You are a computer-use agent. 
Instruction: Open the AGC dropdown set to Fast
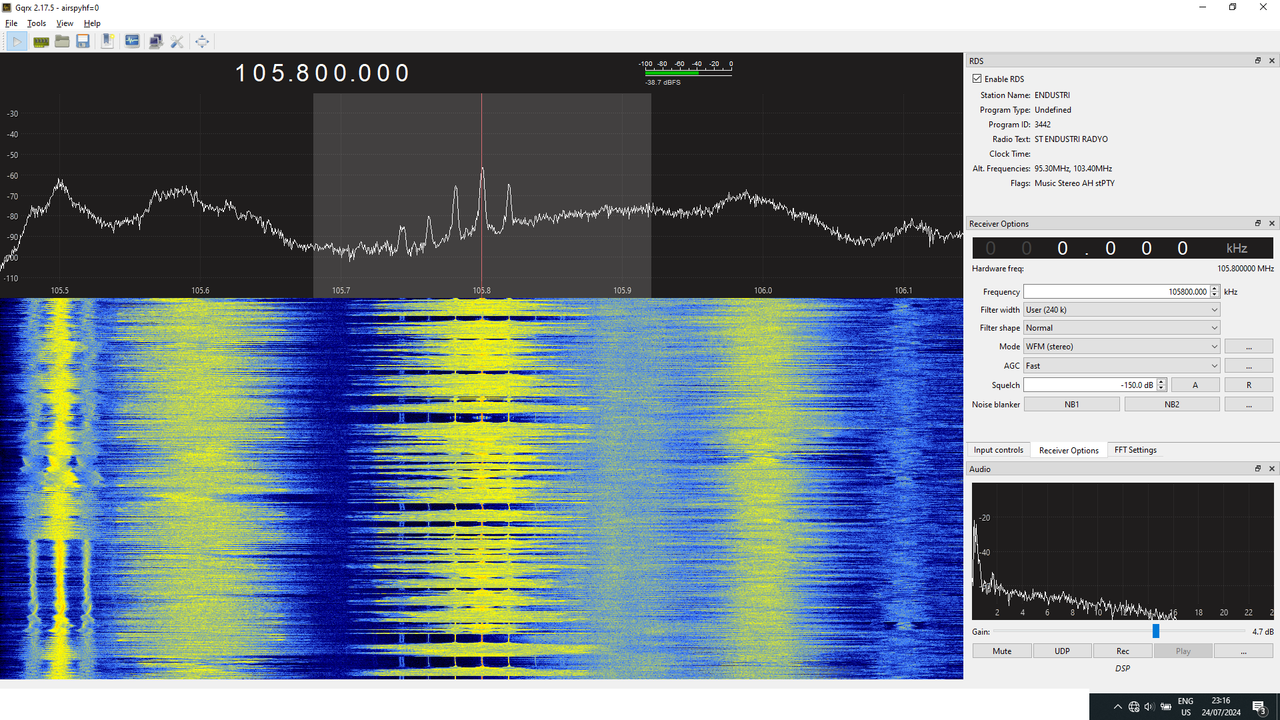pyautogui.click(x=1122, y=366)
